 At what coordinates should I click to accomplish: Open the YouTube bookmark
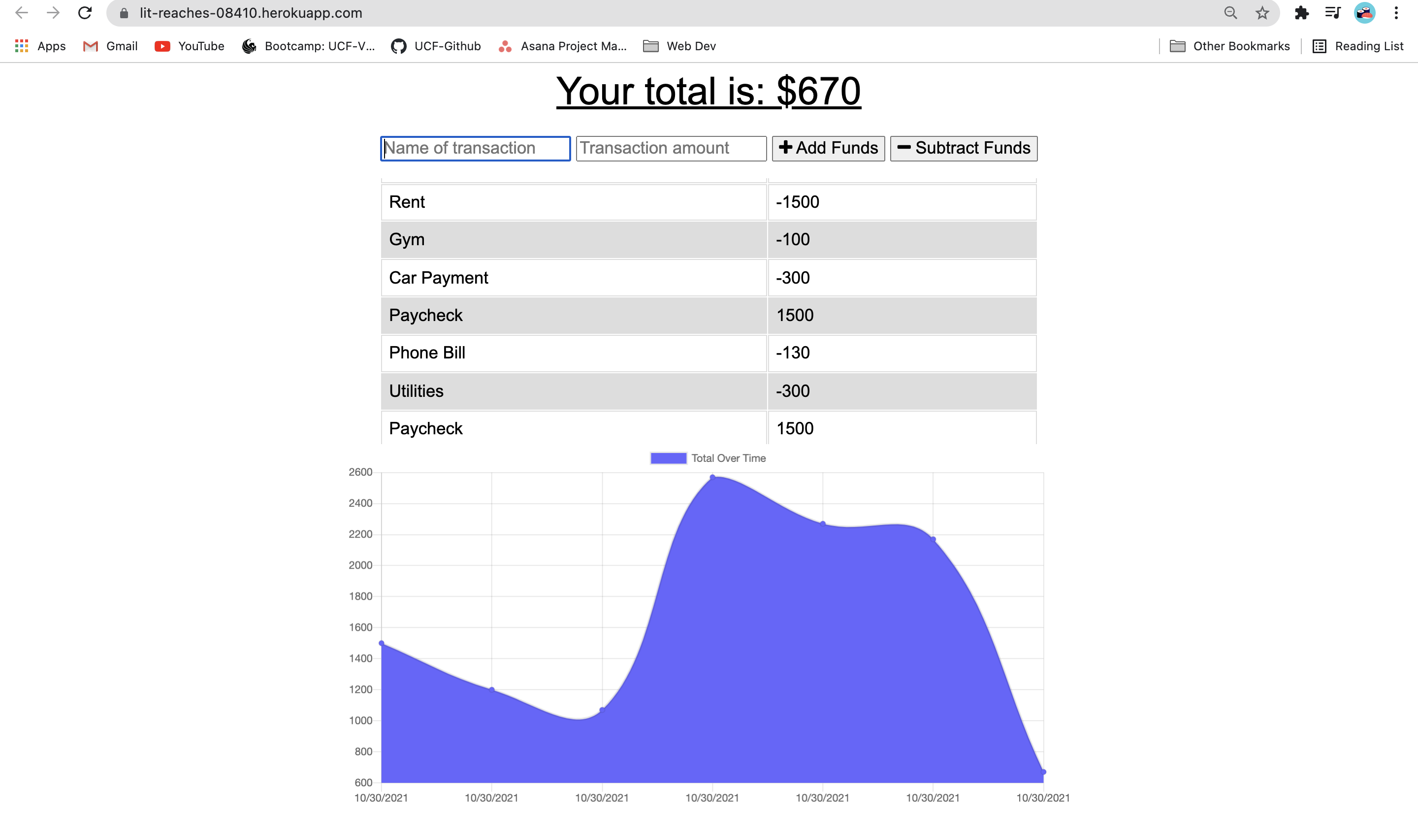point(189,46)
